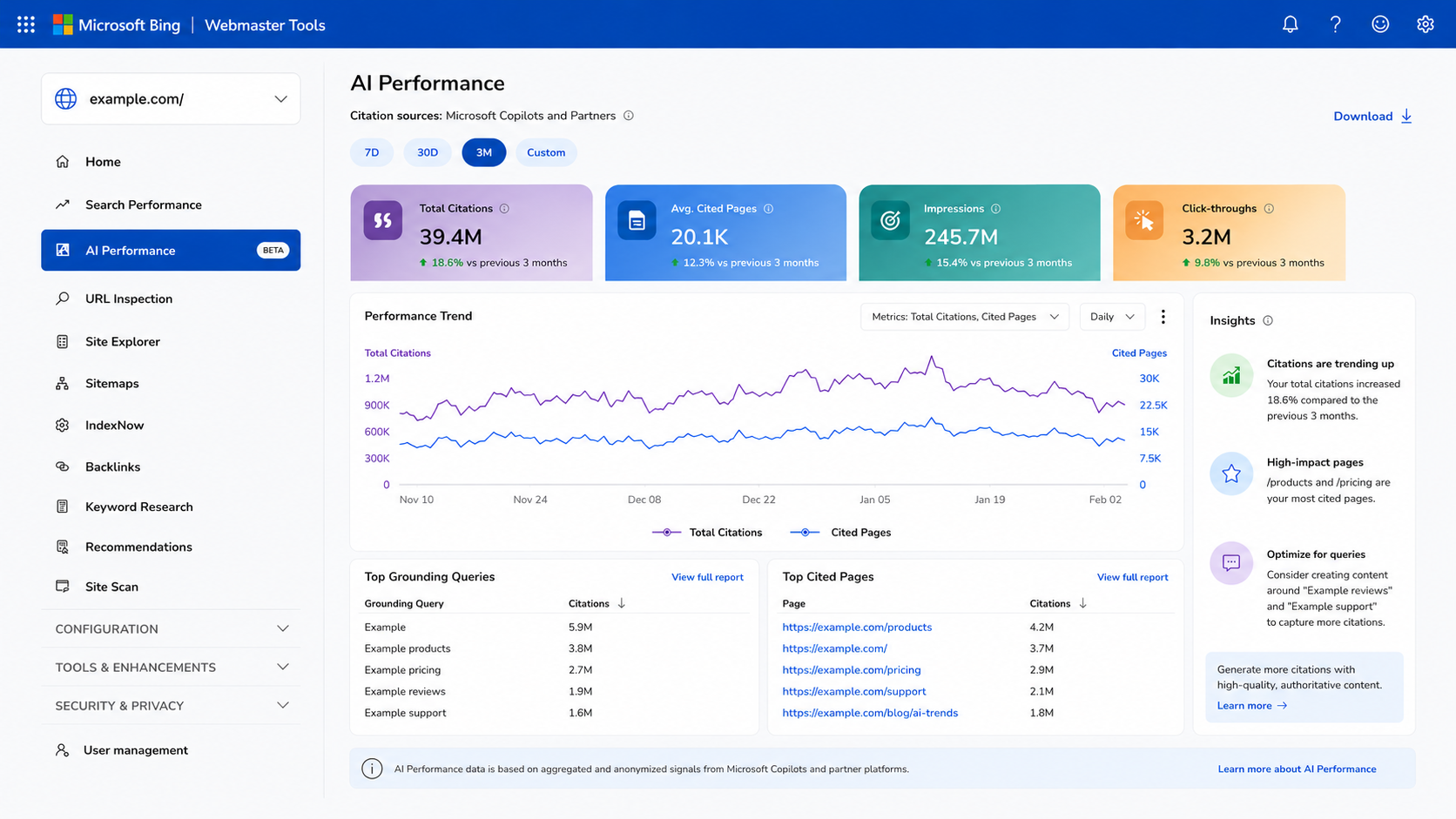Click the Total Citations info icon

click(504, 209)
